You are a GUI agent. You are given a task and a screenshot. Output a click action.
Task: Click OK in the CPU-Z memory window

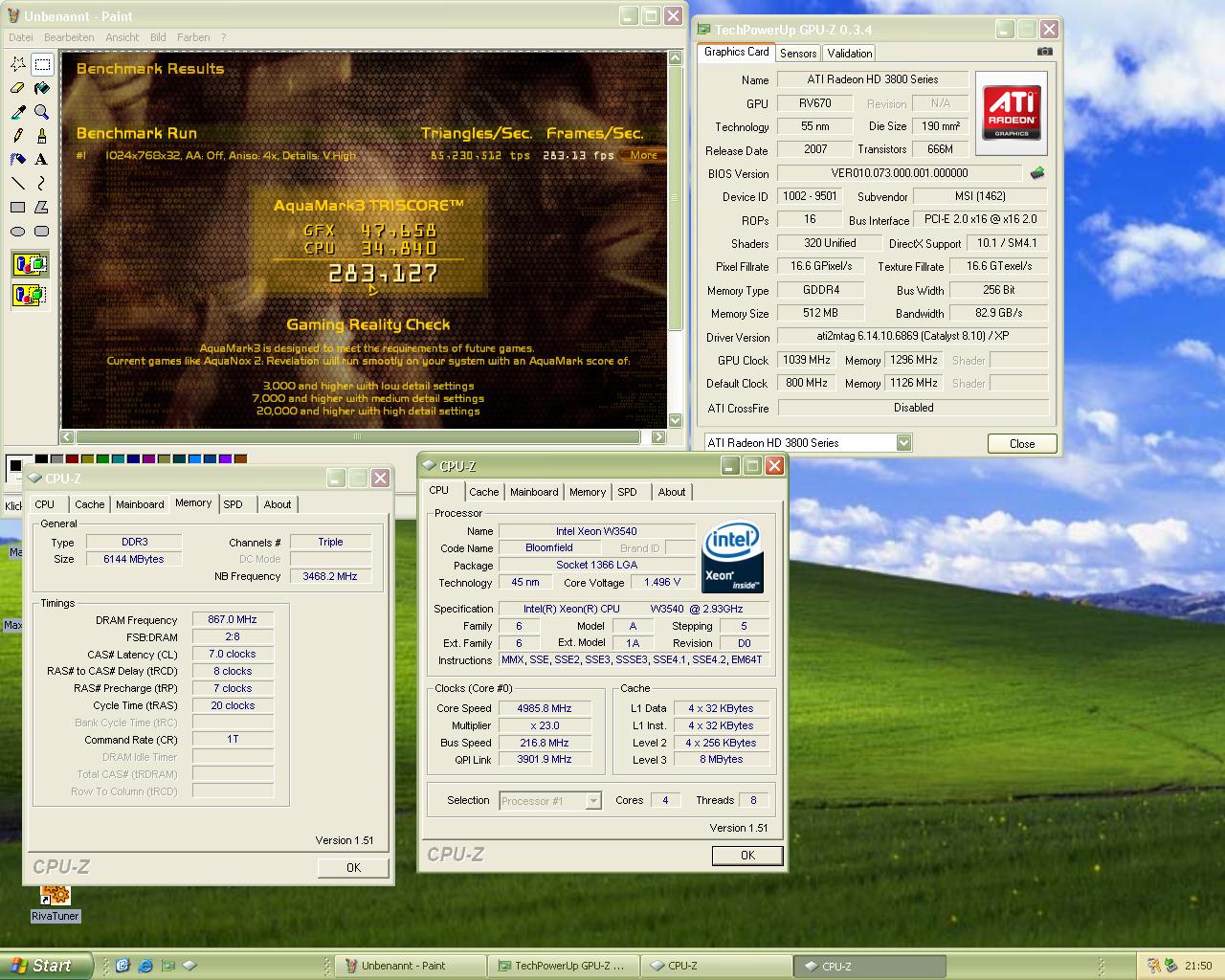click(353, 867)
